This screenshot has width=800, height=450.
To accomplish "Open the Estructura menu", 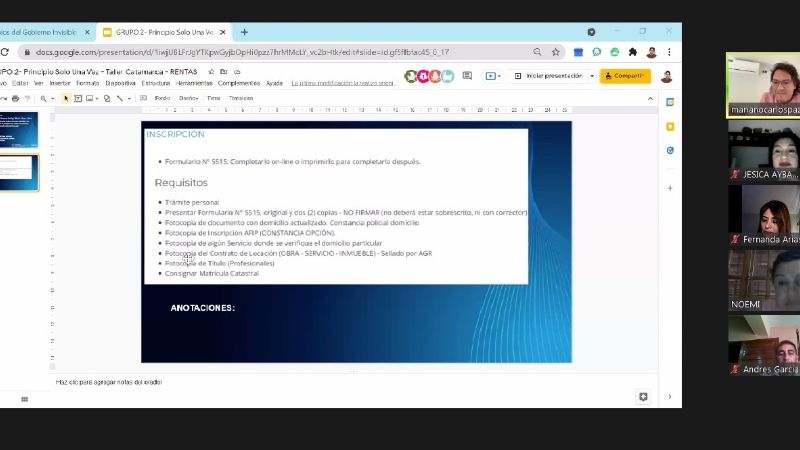I will tap(156, 83).
